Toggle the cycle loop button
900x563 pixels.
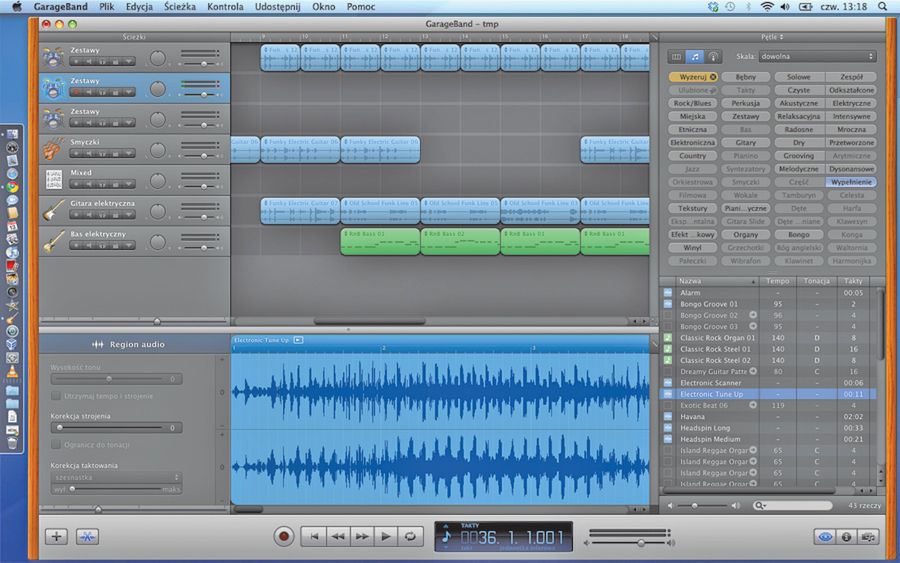pyautogui.click(x=408, y=536)
